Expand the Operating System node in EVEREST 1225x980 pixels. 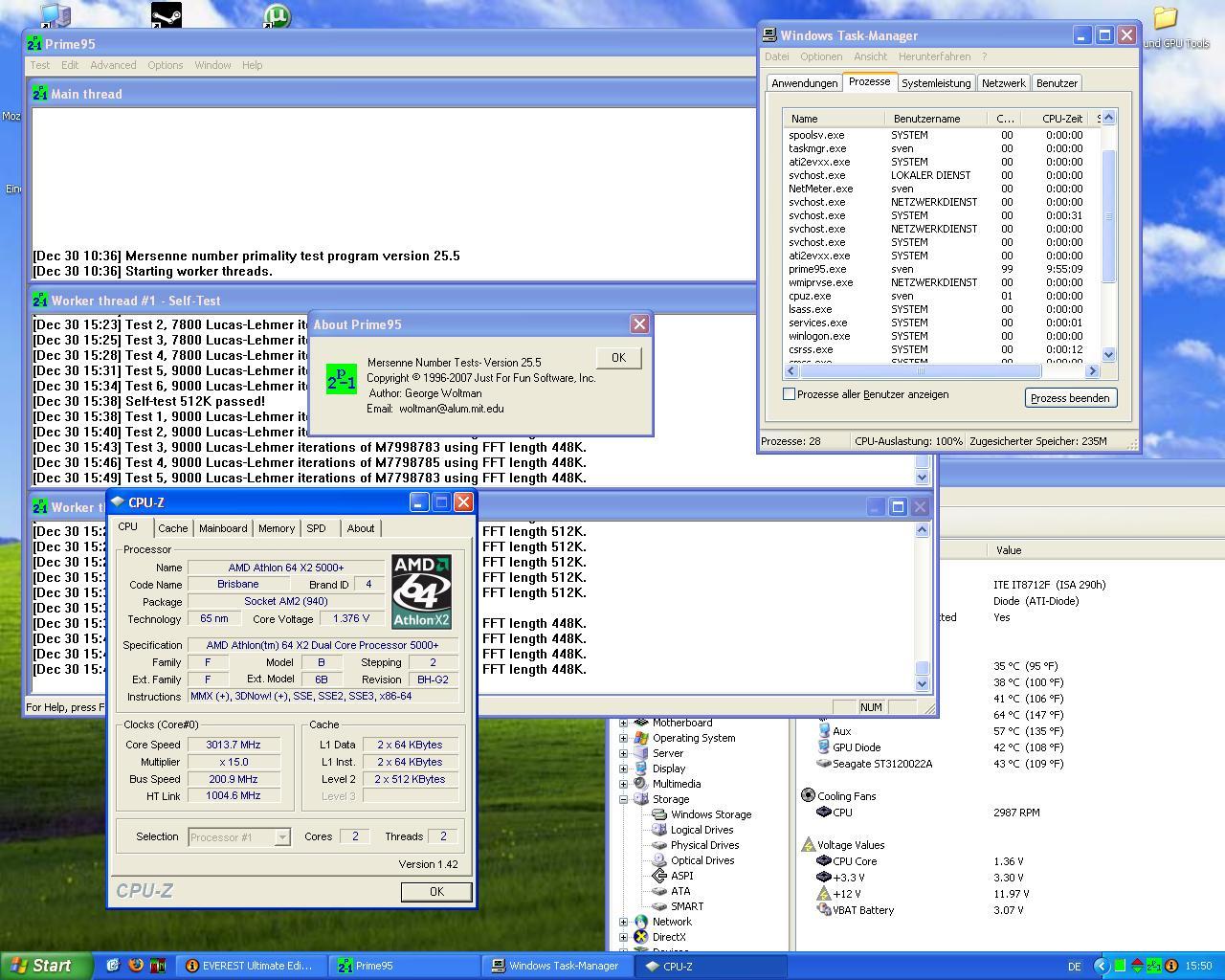[624, 738]
